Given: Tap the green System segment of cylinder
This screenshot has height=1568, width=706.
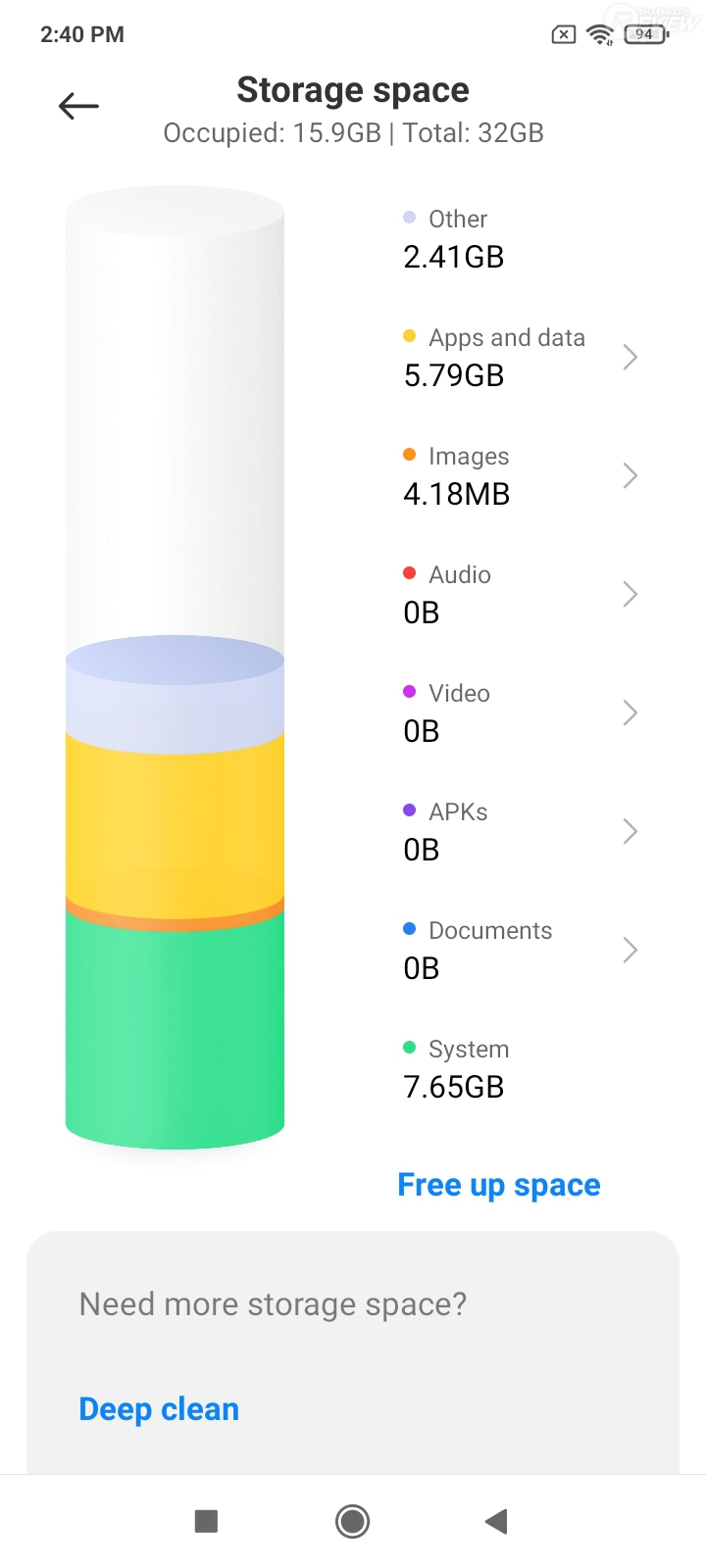Looking at the screenshot, I should tap(175, 1029).
